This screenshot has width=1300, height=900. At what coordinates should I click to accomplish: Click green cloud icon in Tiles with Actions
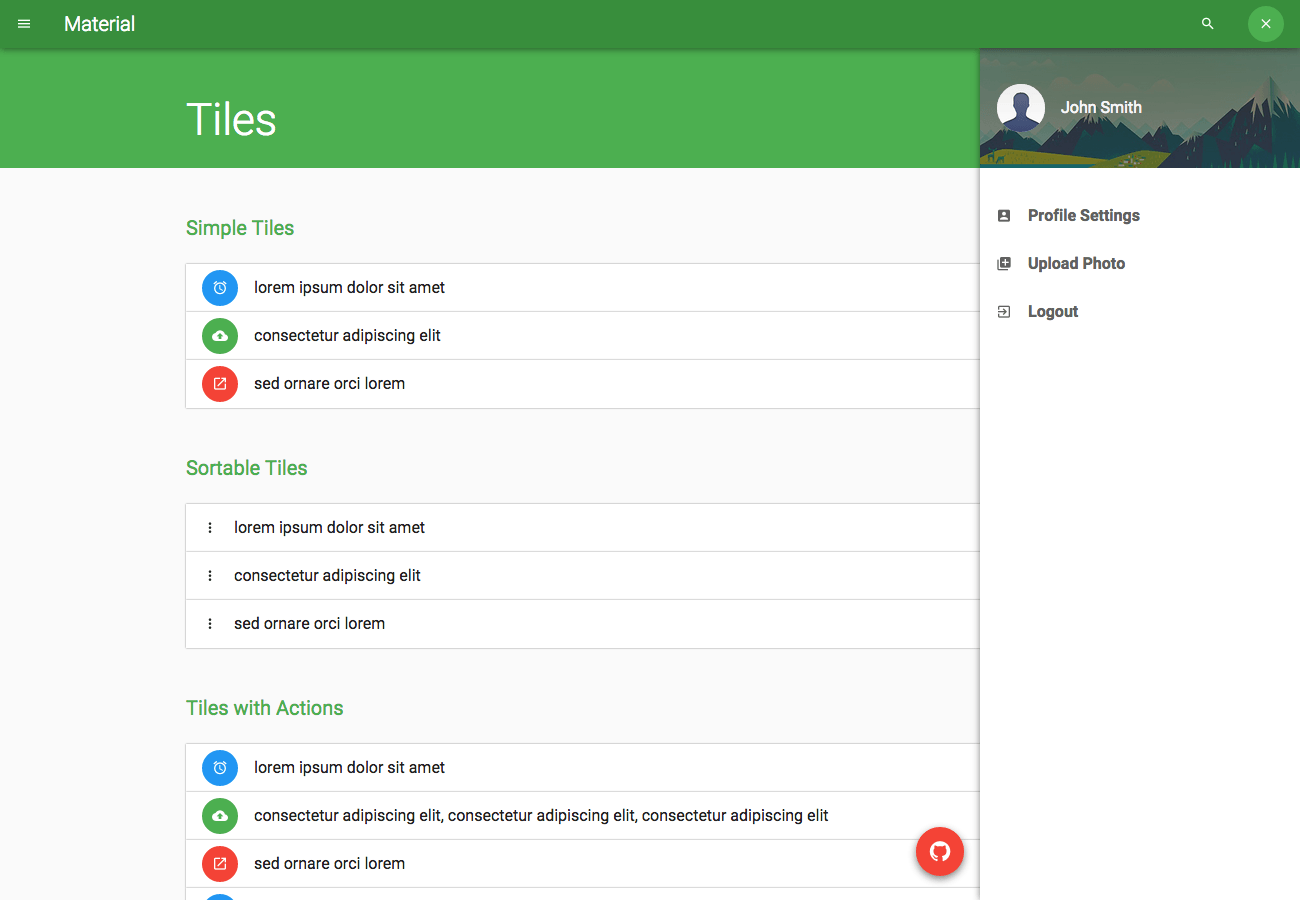tap(220, 816)
